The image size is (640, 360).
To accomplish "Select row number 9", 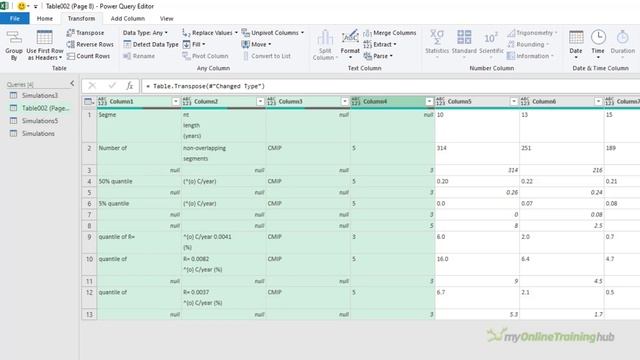I will [89, 242].
